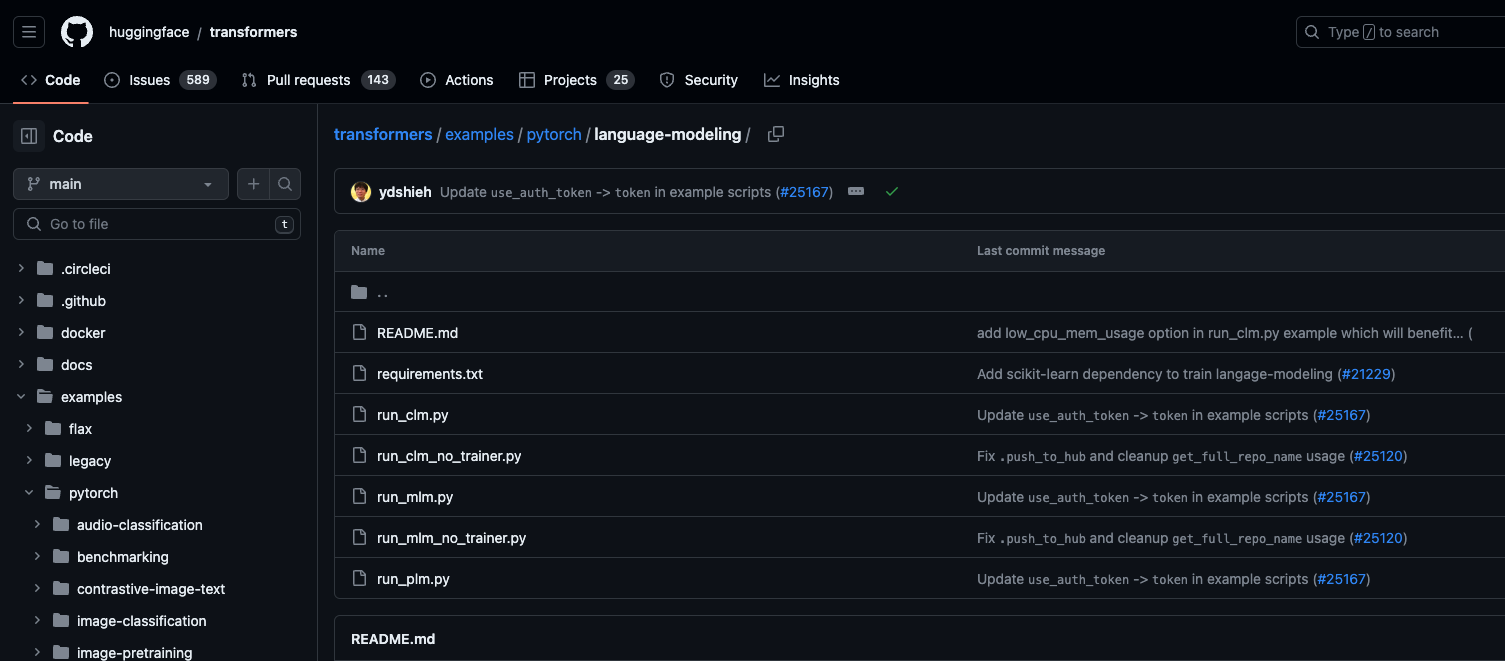Screen dimensions: 1505x661
Task: Click the benchmarking folder icon in tree
Action: coord(60,557)
